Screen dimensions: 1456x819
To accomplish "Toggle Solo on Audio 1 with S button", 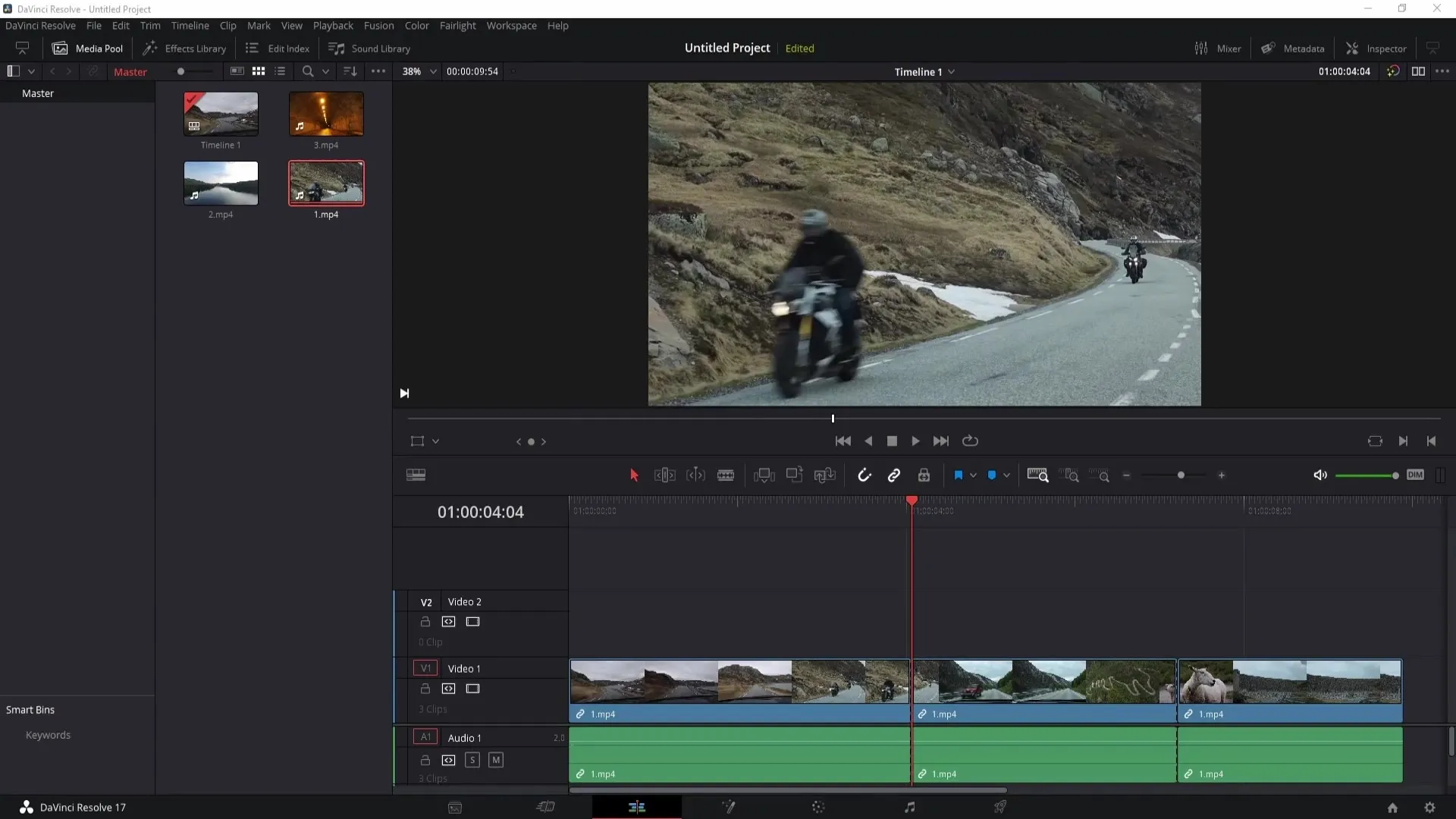I will click(472, 759).
